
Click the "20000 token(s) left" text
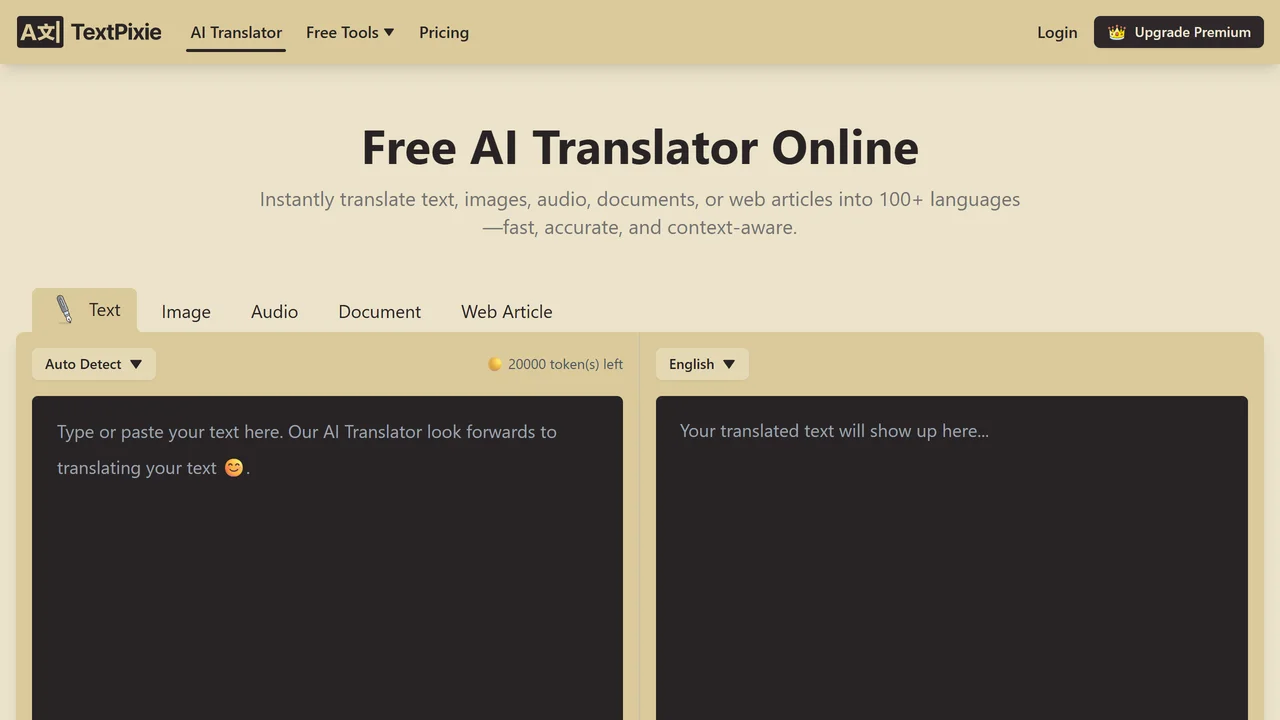tap(565, 364)
